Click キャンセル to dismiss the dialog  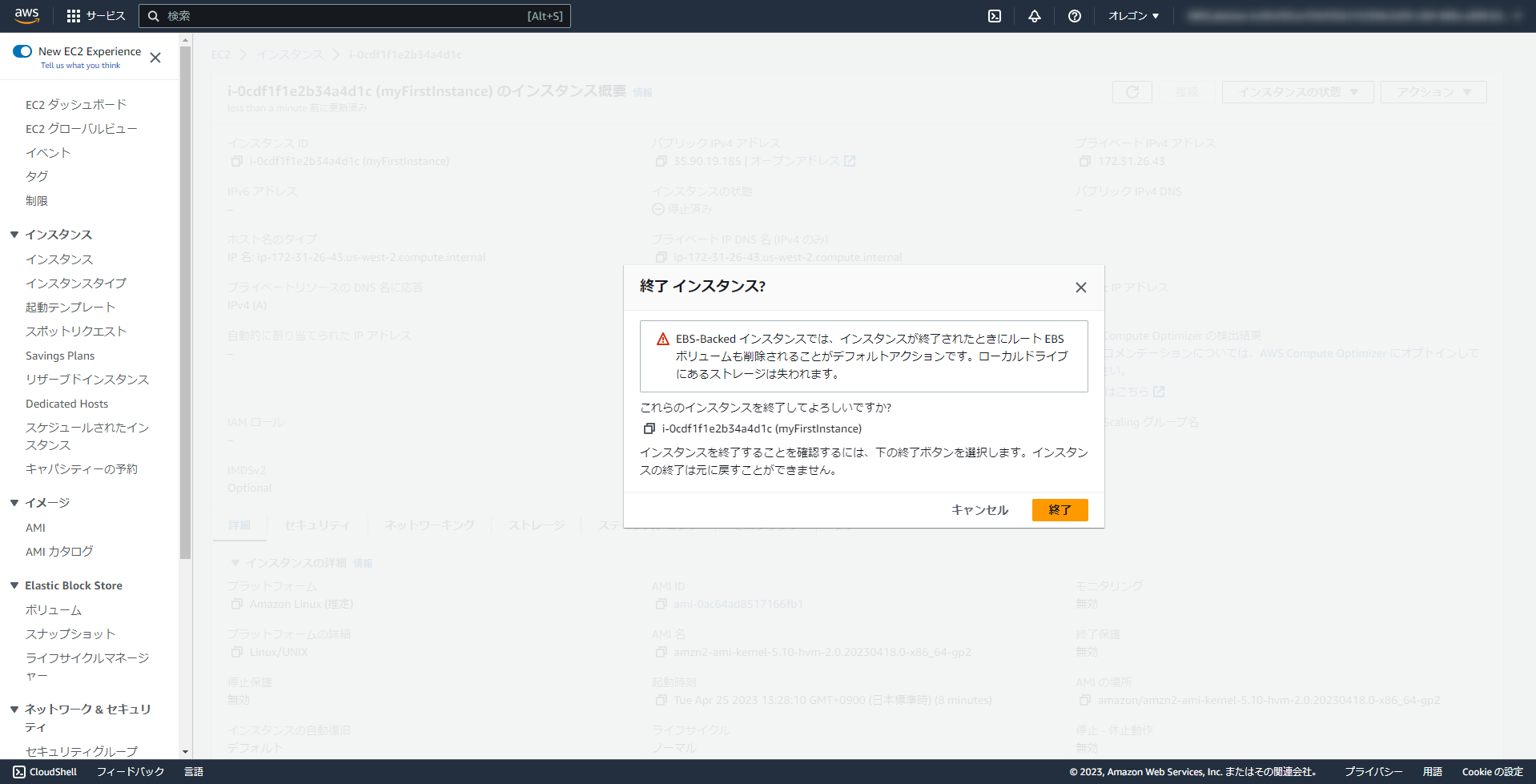(x=979, y=509)
